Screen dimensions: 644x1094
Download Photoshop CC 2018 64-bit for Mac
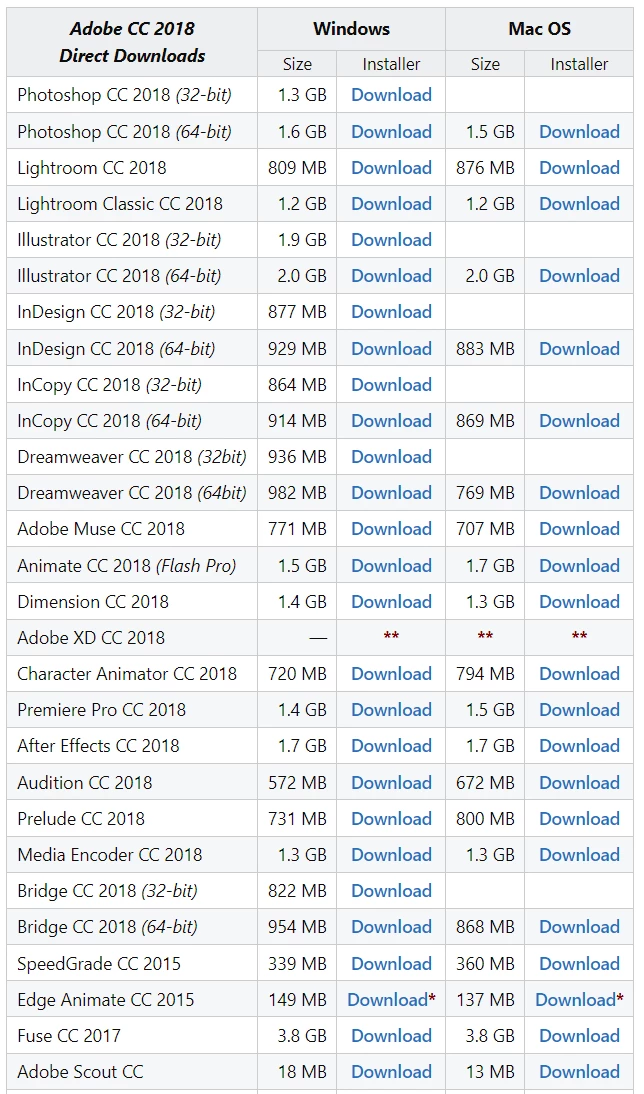579,131
